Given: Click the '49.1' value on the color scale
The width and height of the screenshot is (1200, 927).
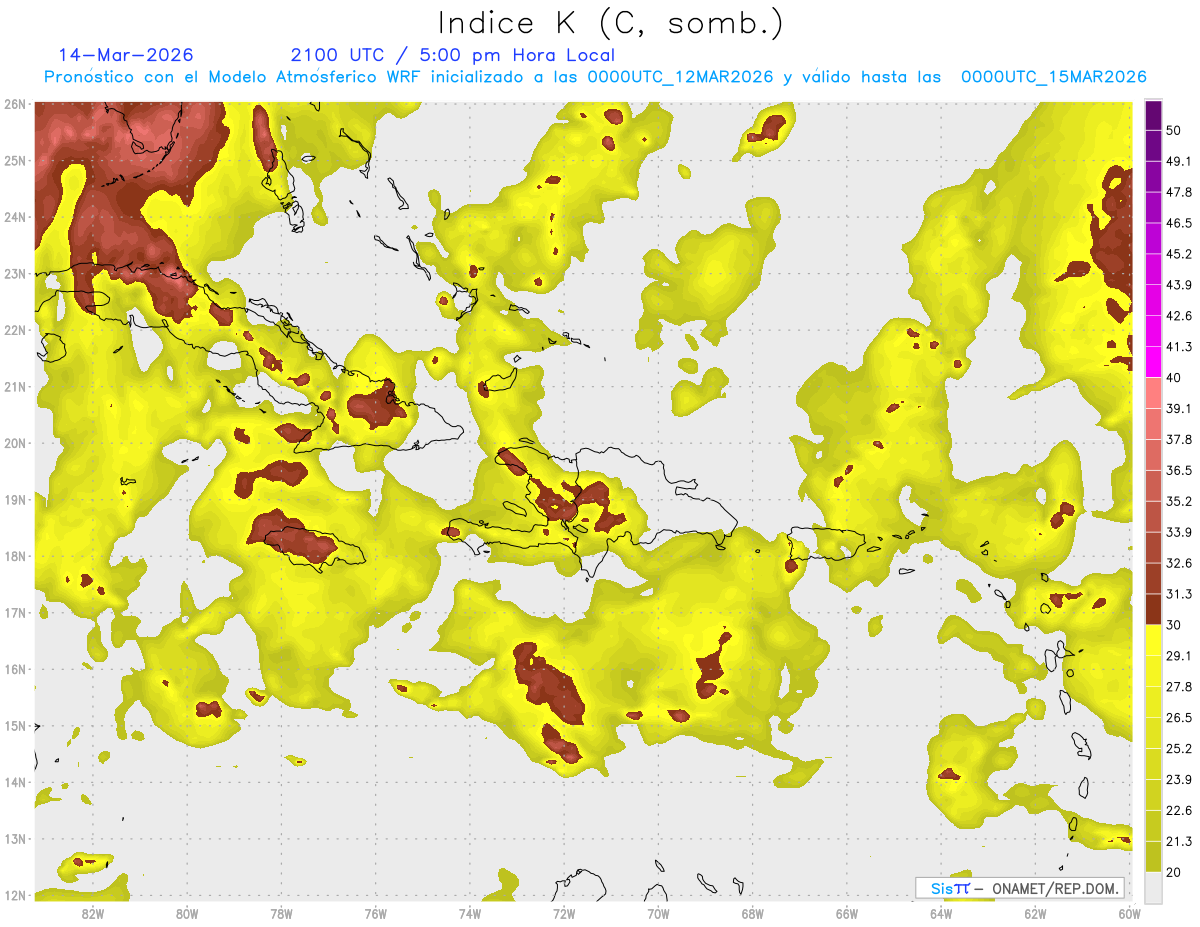Looking at the screenshot, I should pyautogui.click(x=1179, y=161).
